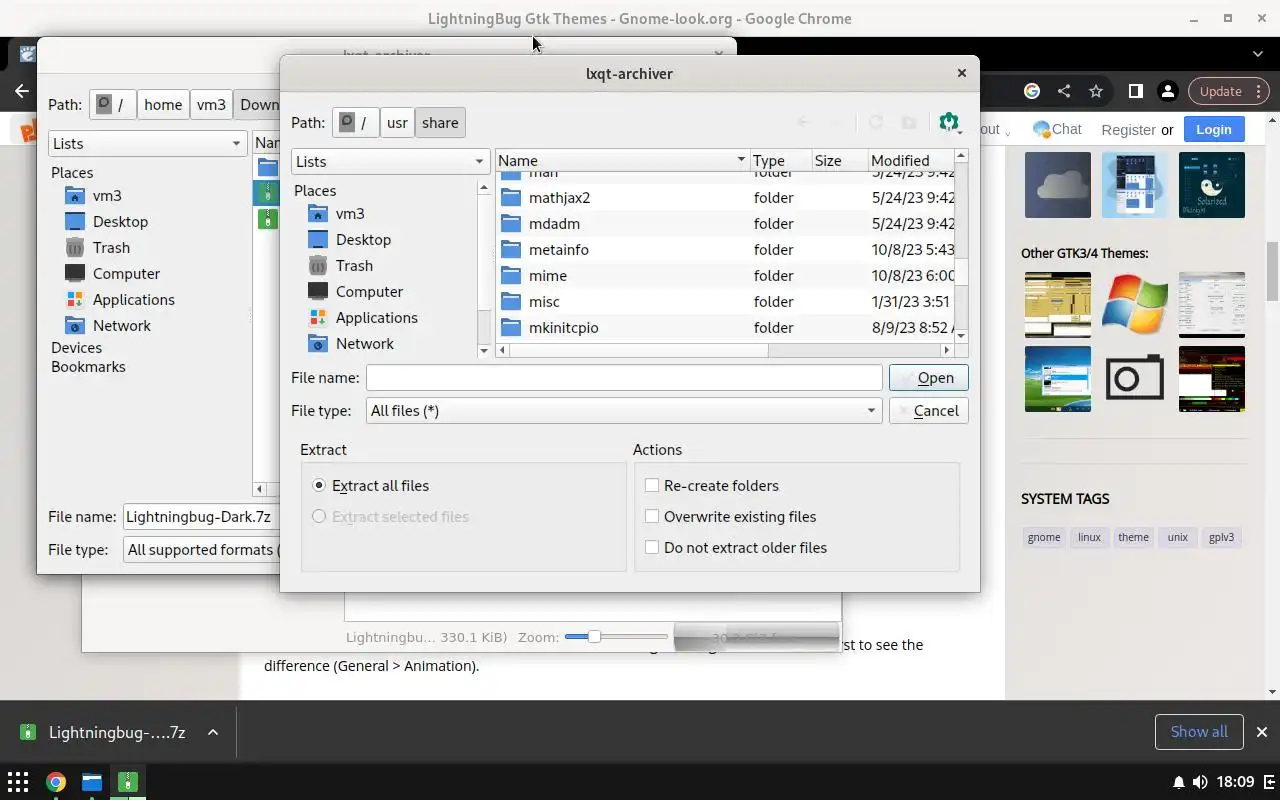
Task: Select Computer in the front dialog places
Action: tap(369, 292)
